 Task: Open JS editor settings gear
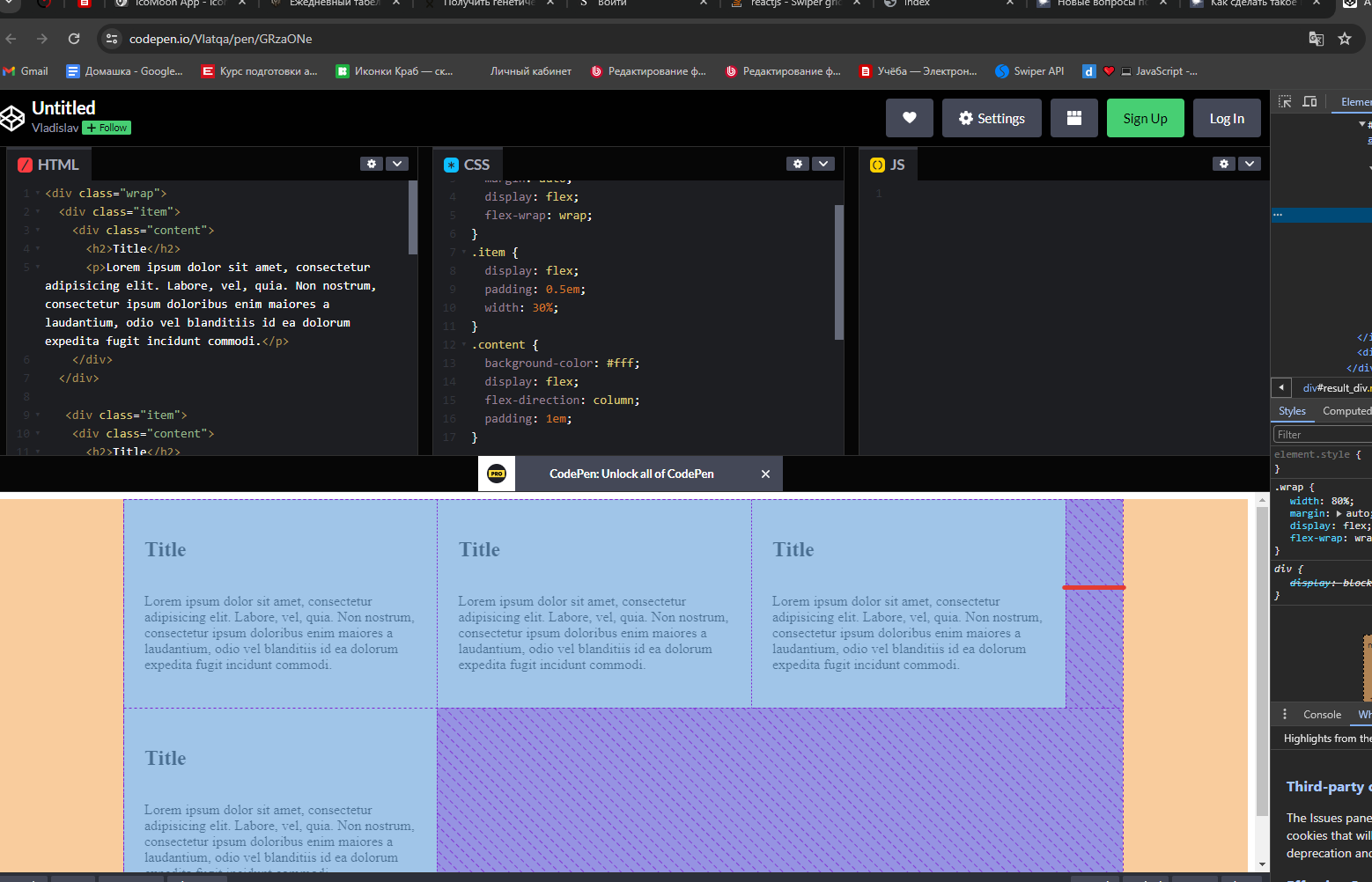pyautogui.click(x=1224, y=164)
